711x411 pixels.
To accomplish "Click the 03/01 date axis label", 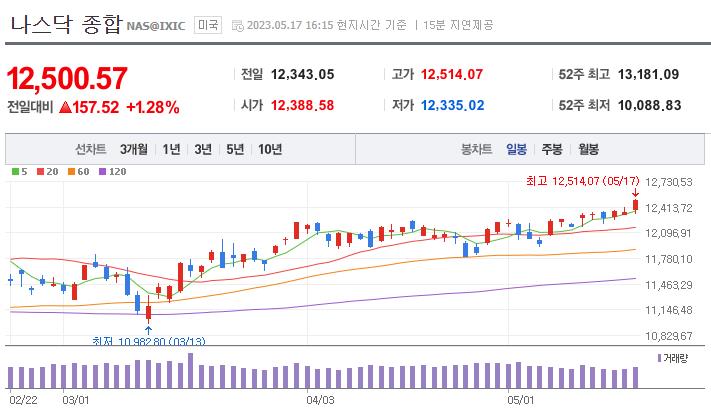I will pyautogui.click(x=76, y=400).
